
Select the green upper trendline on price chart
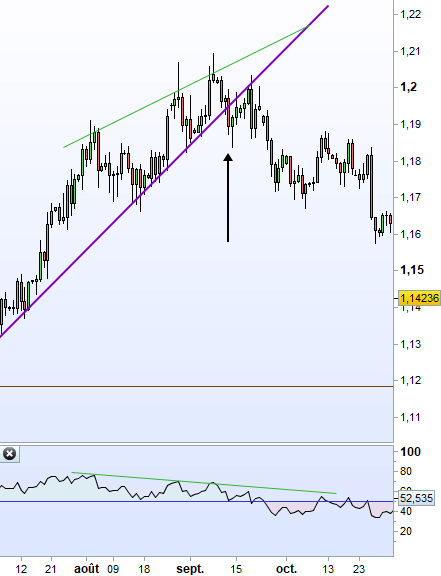(x=186, y=87)
